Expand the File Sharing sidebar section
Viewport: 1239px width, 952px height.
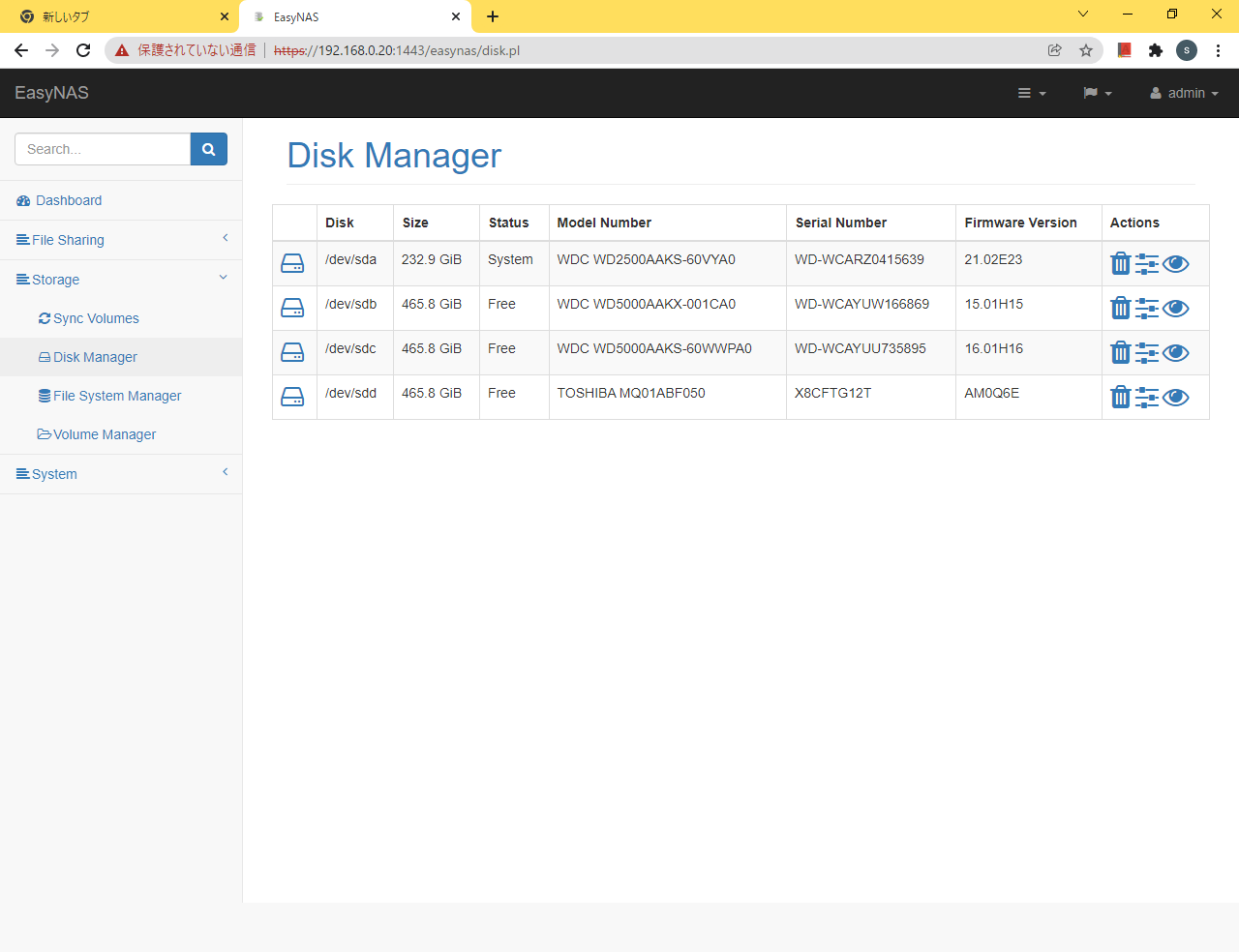coord(68,240)
